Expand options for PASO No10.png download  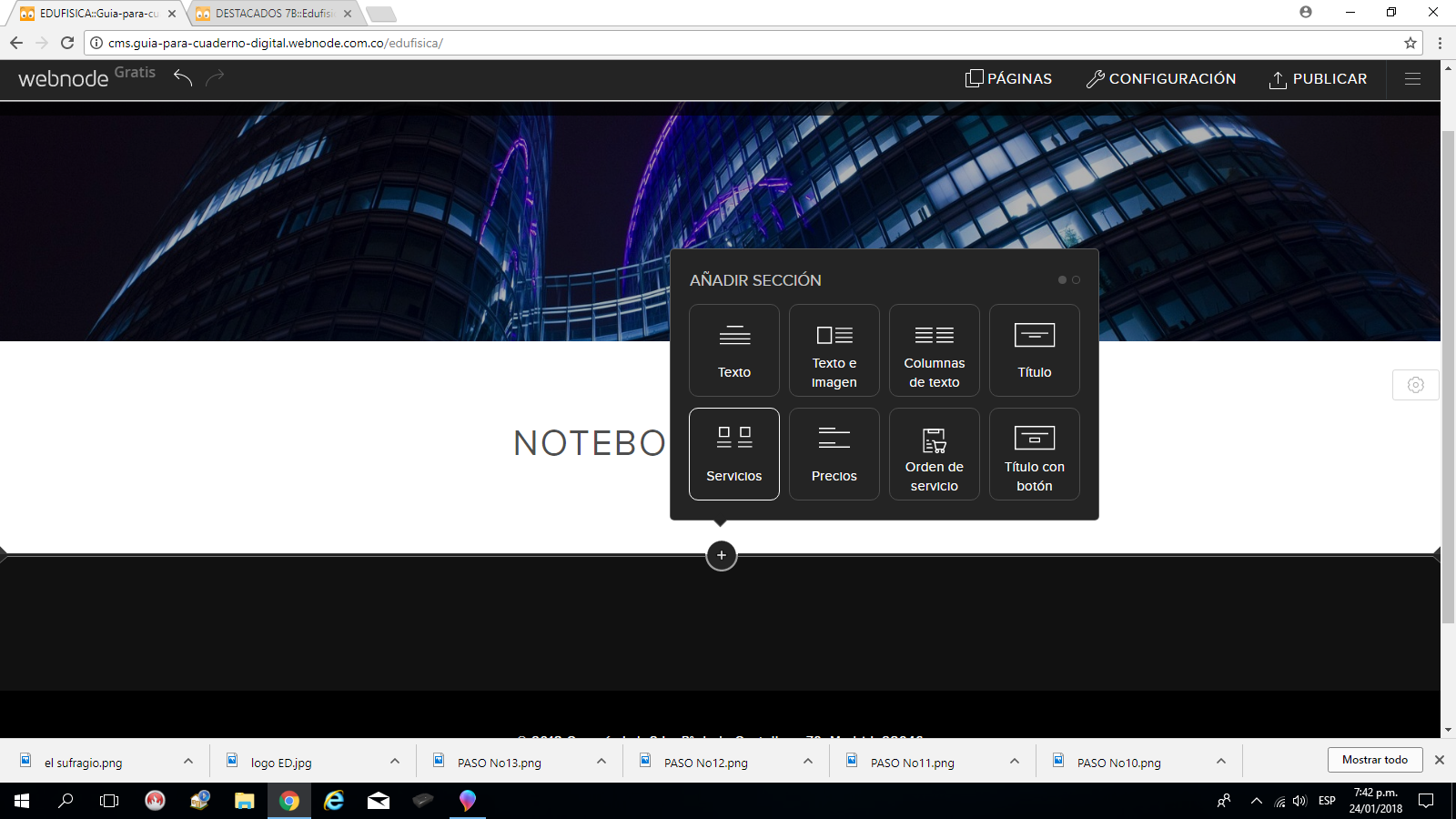tap(1221, 762)
